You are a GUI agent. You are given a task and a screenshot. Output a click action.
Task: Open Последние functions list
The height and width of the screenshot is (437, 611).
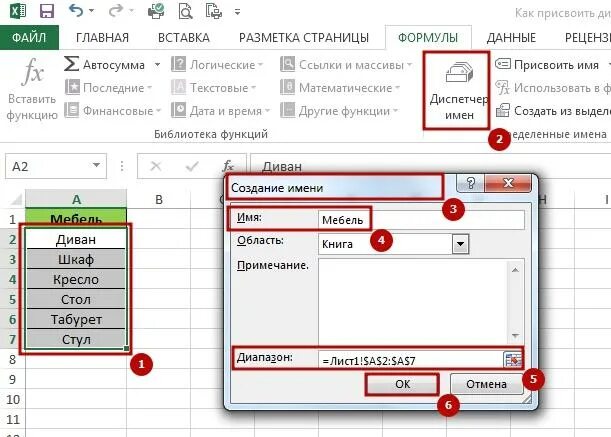108,88
